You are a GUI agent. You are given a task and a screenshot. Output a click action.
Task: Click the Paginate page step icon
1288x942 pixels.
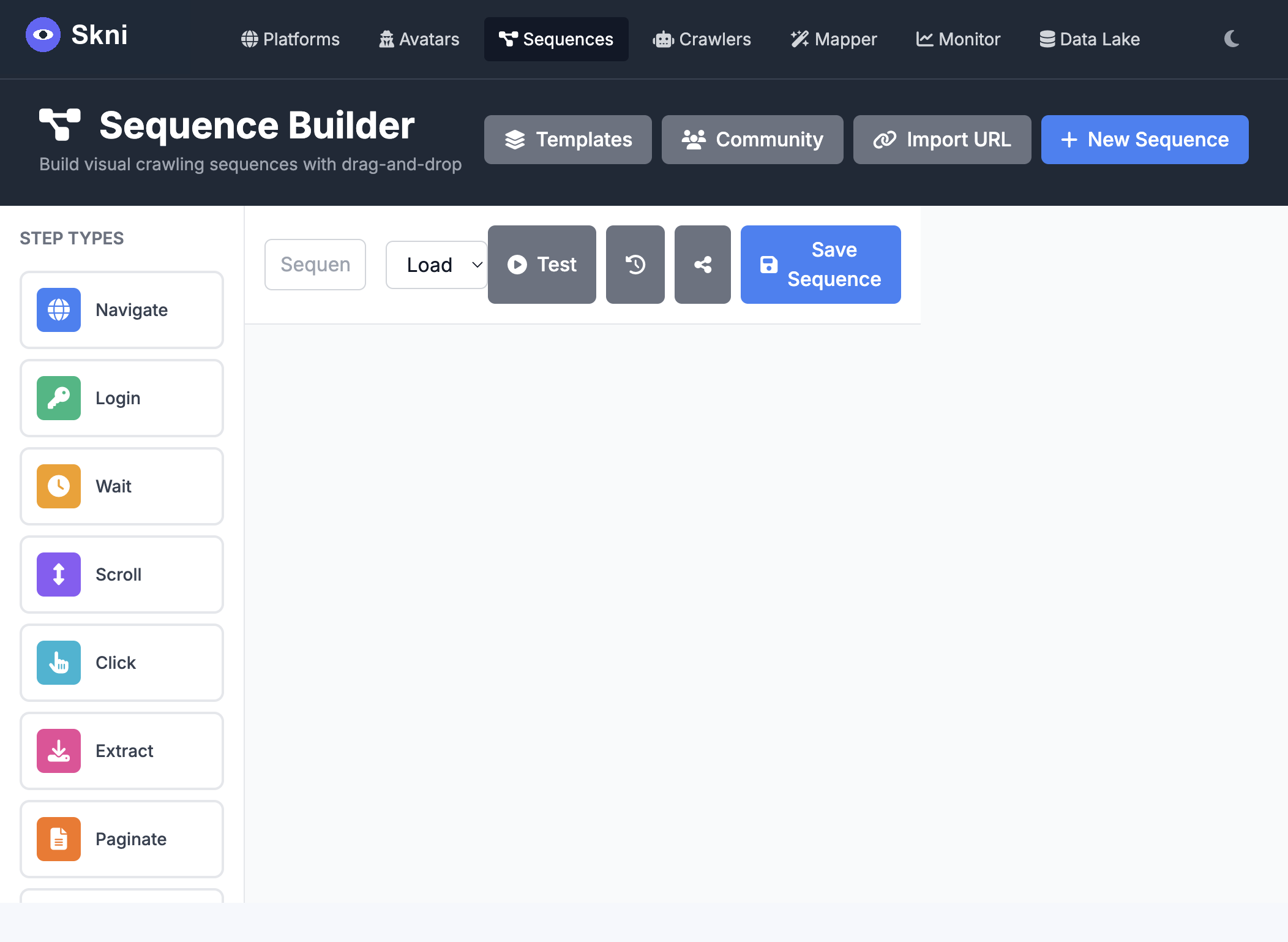point(59,839)
